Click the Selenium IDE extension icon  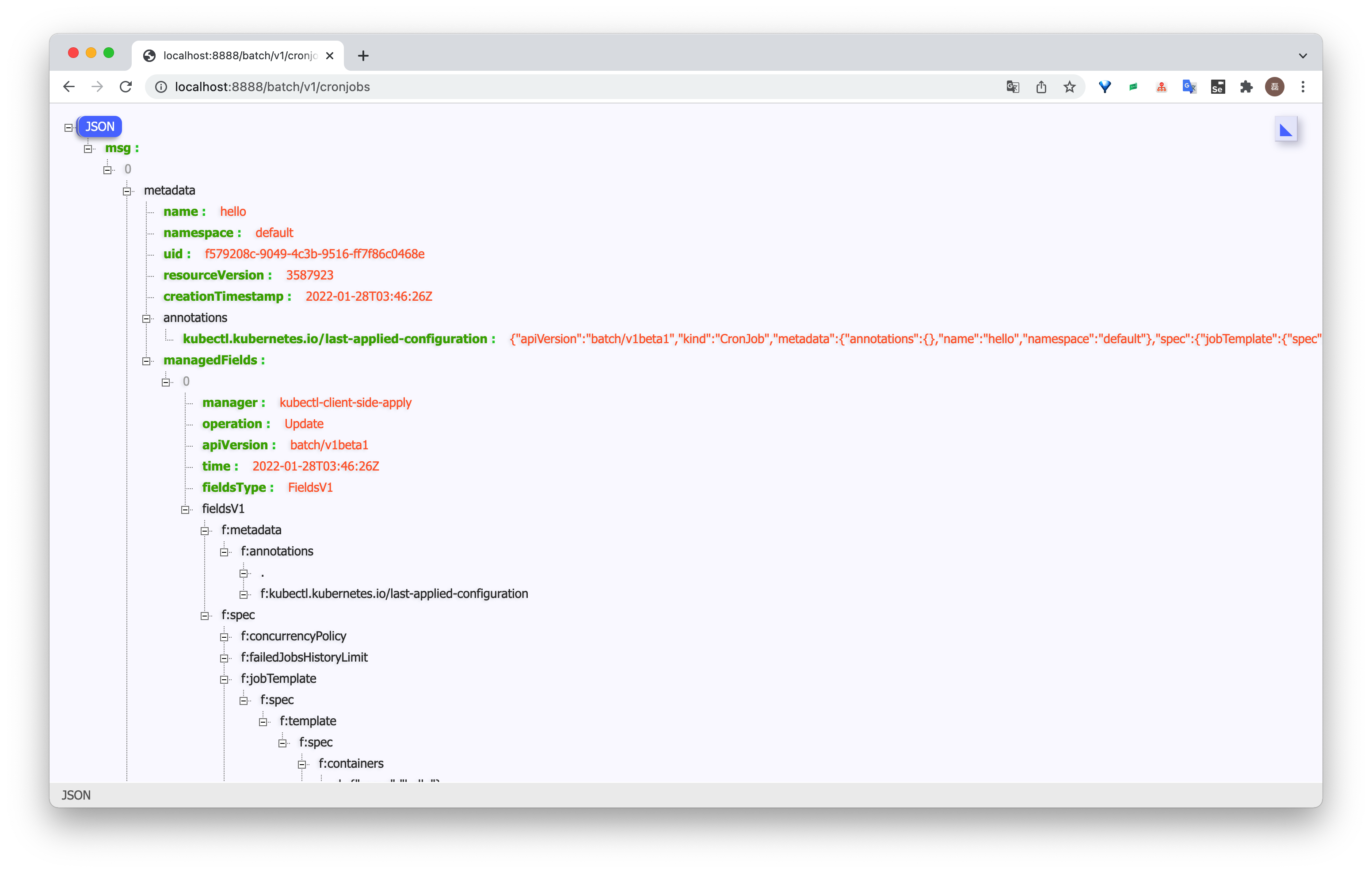(1218, 87)
